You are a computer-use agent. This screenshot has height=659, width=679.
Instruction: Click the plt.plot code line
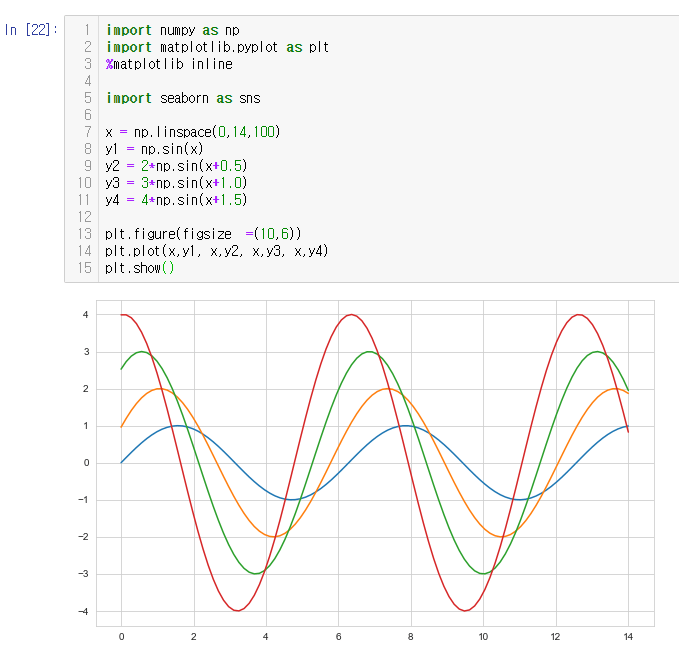[217, 251]
